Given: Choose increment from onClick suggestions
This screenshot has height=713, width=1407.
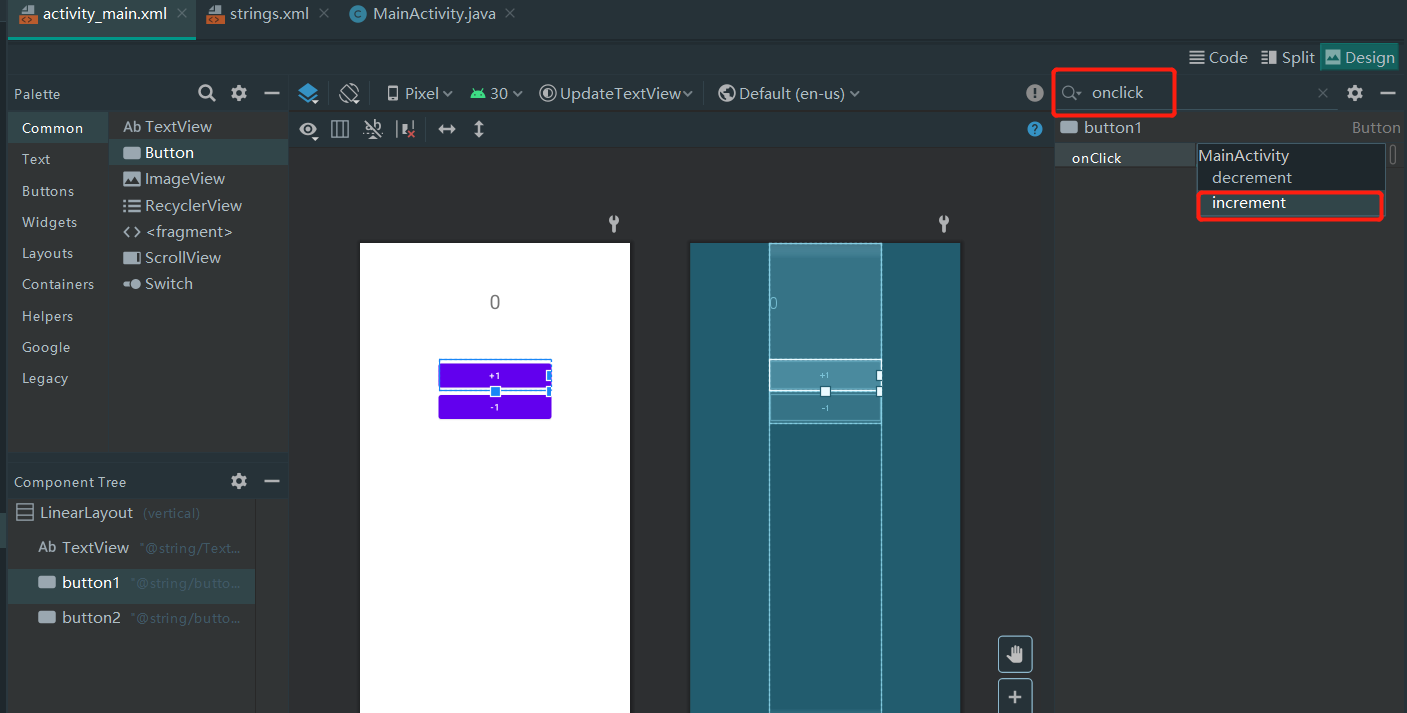Looking at the screenshot, I should 1290,203.
